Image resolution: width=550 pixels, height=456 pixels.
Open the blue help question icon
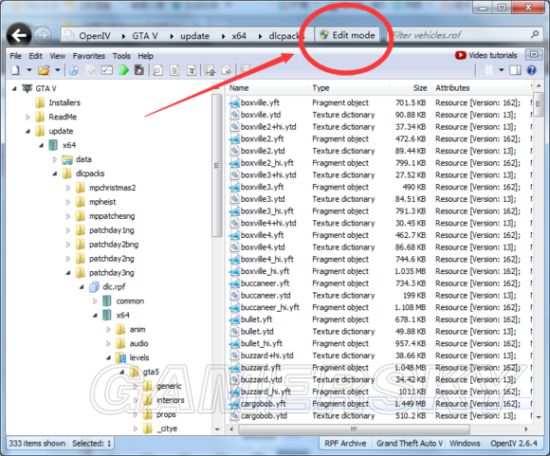tap(532, 70)
